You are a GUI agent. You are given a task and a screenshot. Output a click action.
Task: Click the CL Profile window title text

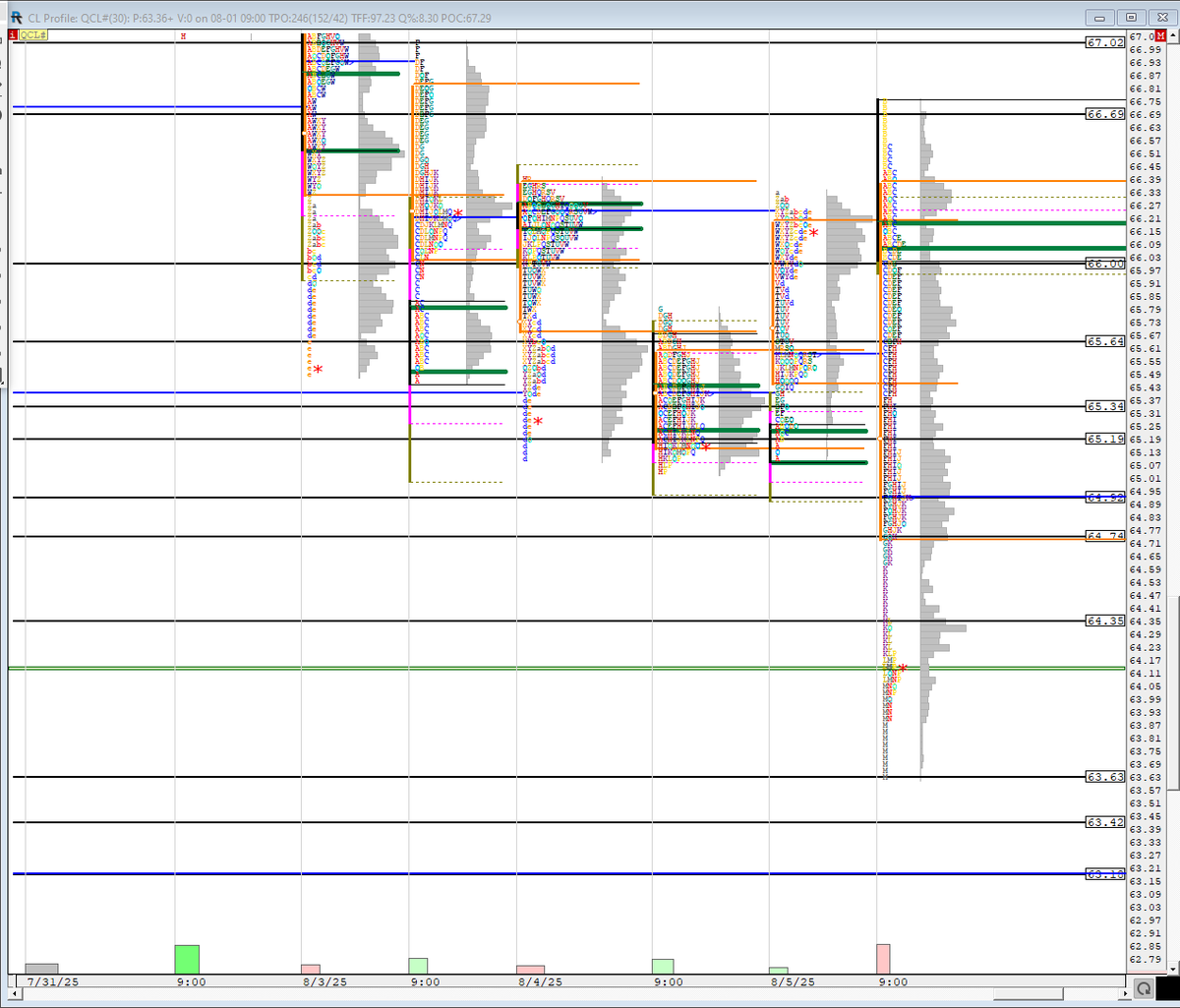coord(261,18)
